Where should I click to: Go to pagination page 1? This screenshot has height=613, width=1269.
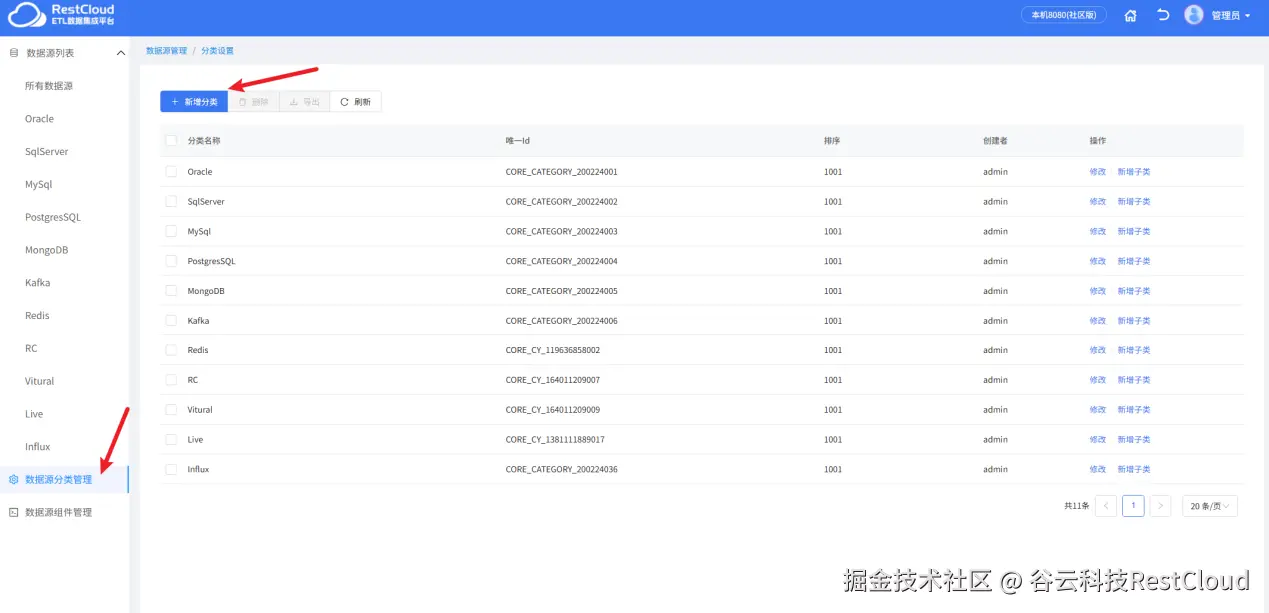pos(1133,506)
